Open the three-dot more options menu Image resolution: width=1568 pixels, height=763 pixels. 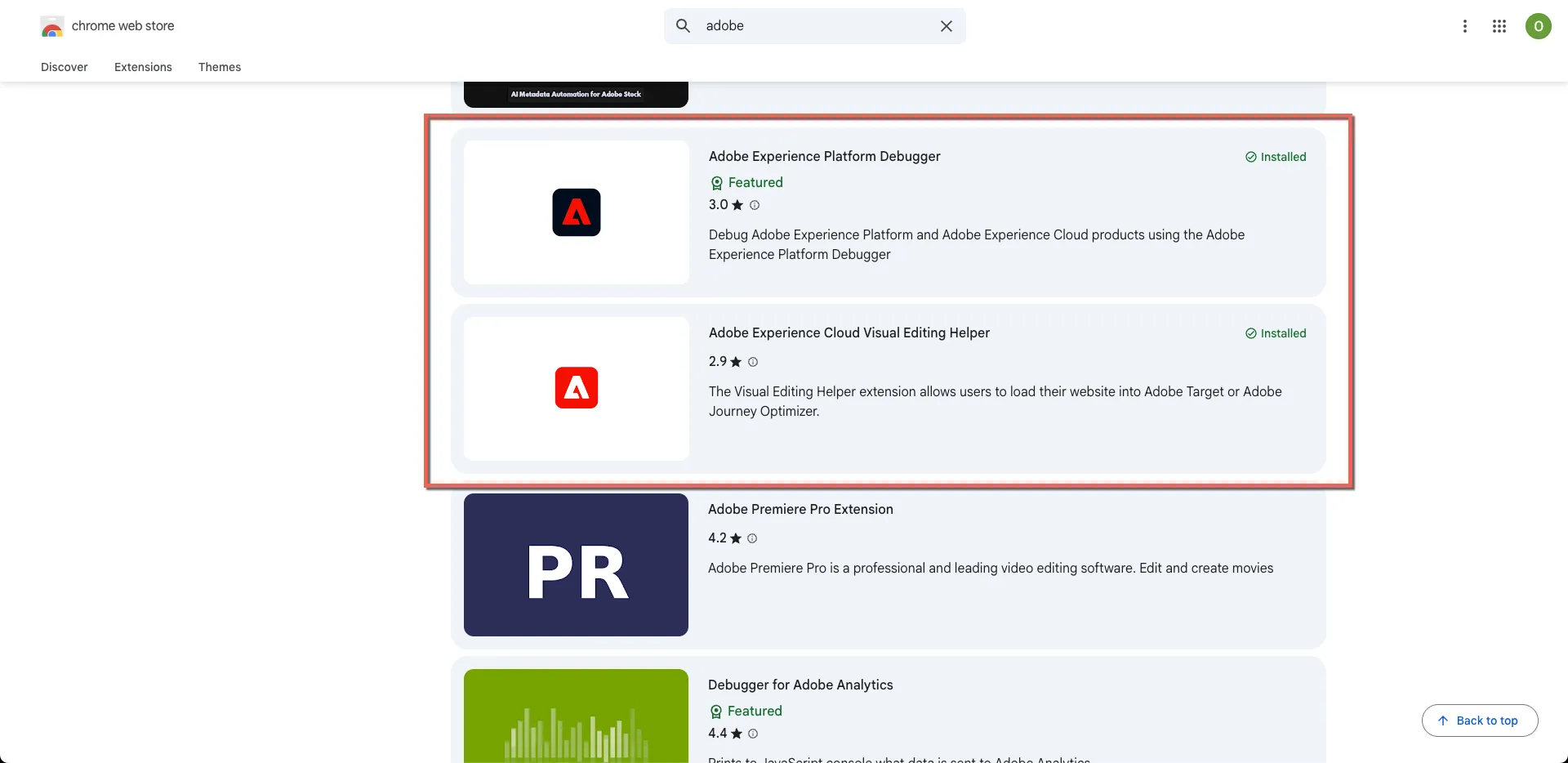[1465, 26]
